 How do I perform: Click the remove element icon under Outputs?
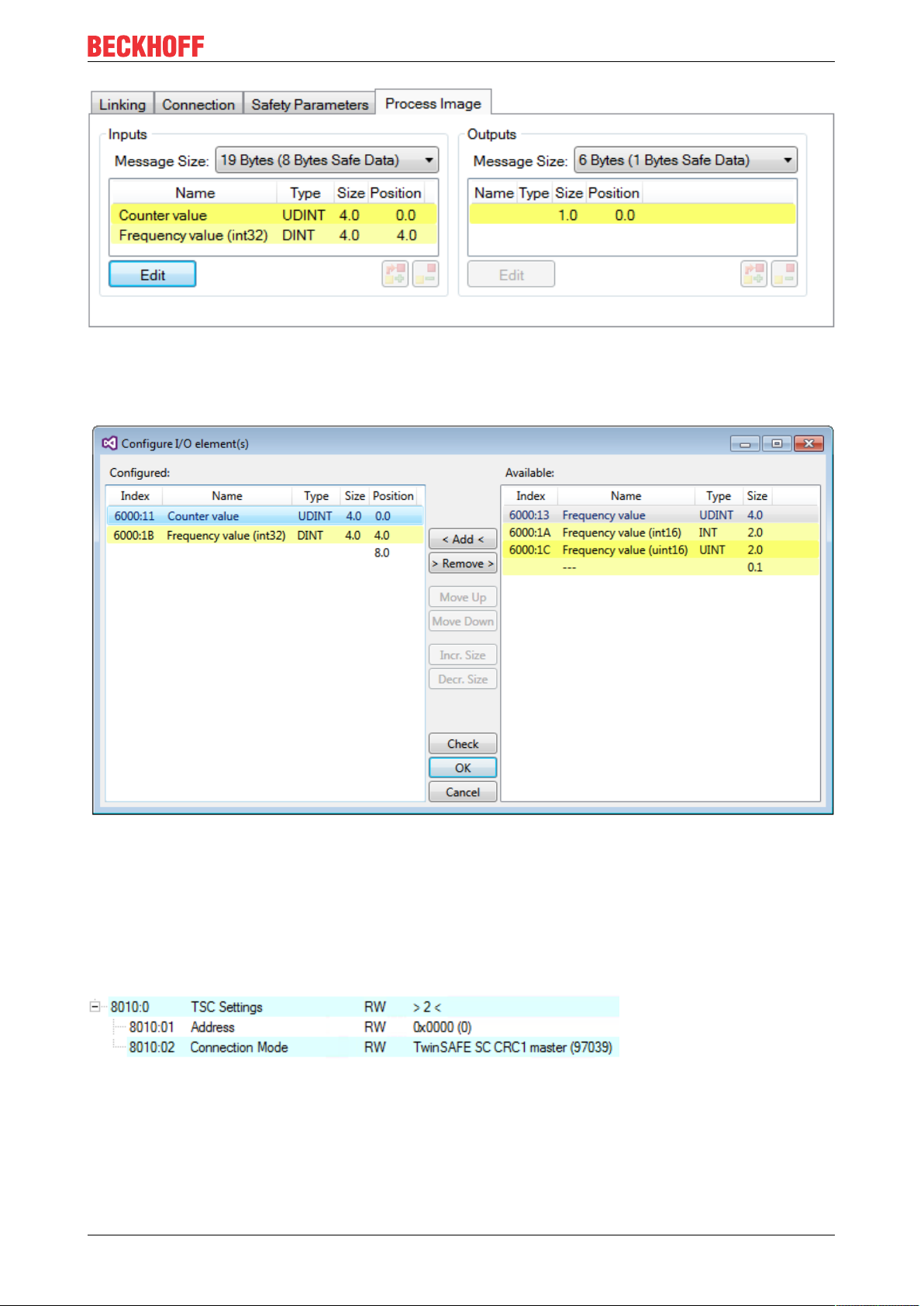click(x=784, y=274)
